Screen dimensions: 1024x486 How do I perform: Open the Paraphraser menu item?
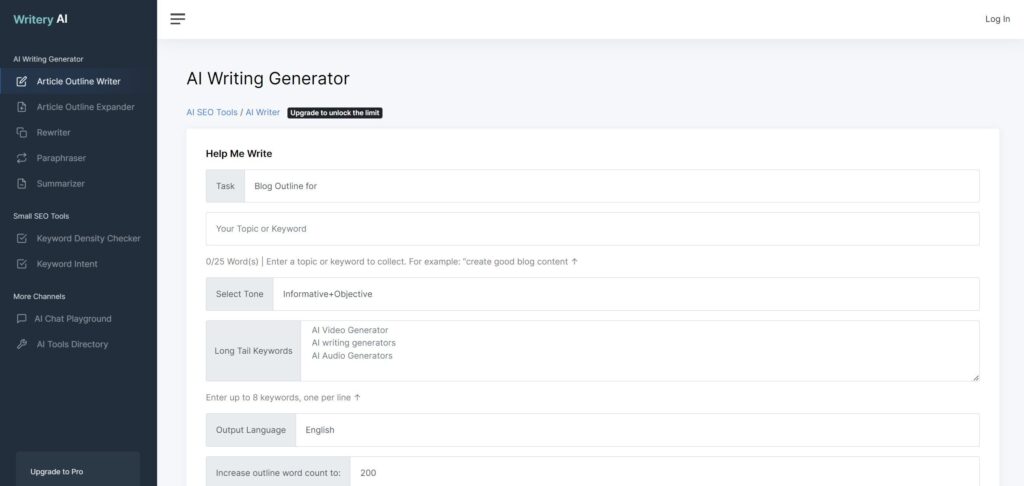coord(60,158)
